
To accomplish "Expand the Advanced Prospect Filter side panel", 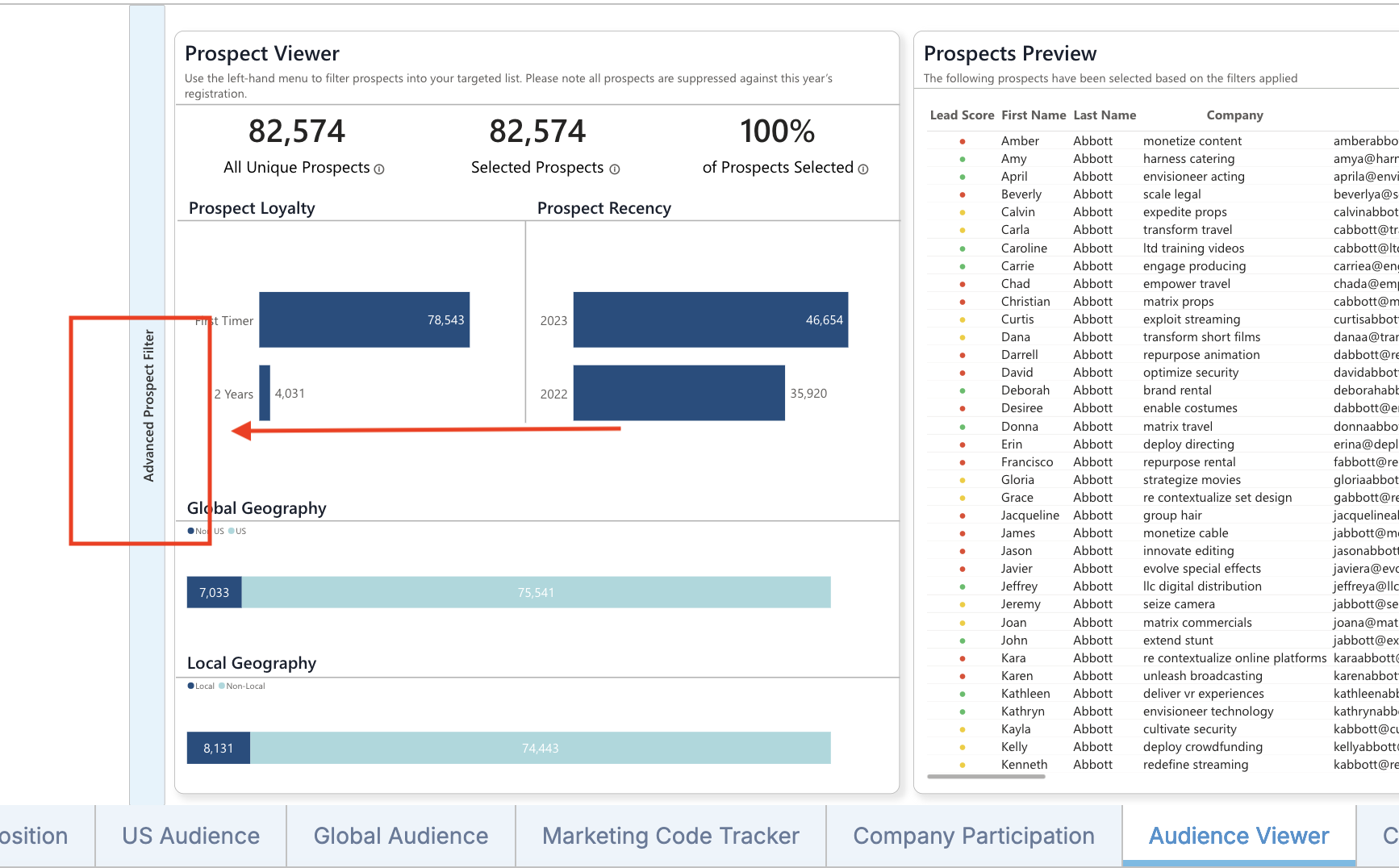I will pyautogui.click(x=148, y=405).
